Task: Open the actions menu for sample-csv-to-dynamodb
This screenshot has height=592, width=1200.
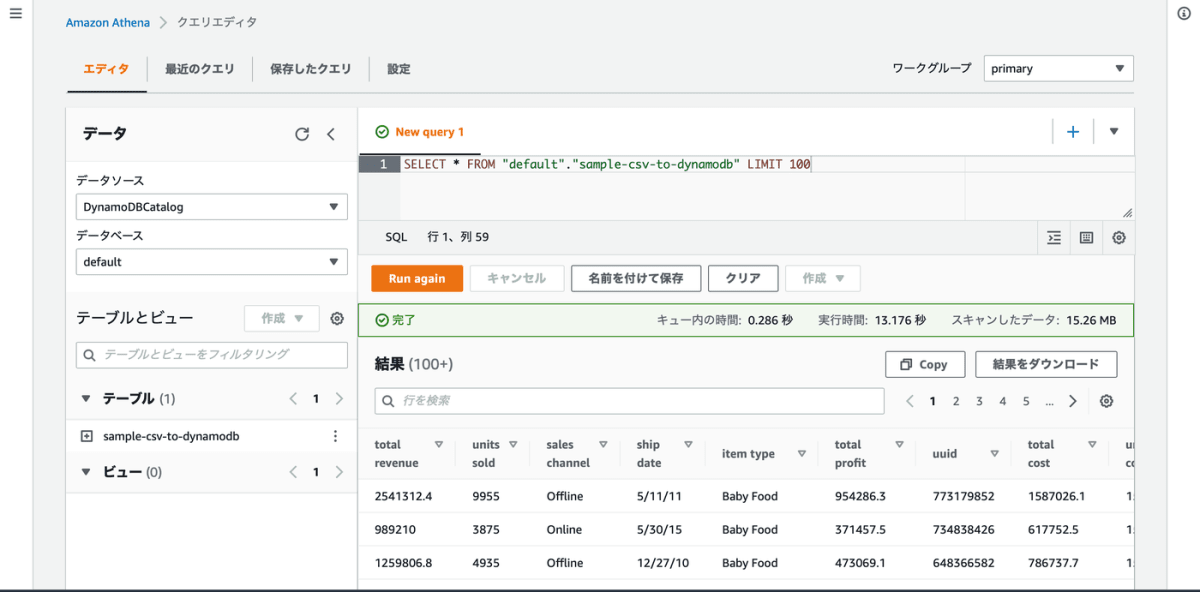Action: [x=335, y=436]
